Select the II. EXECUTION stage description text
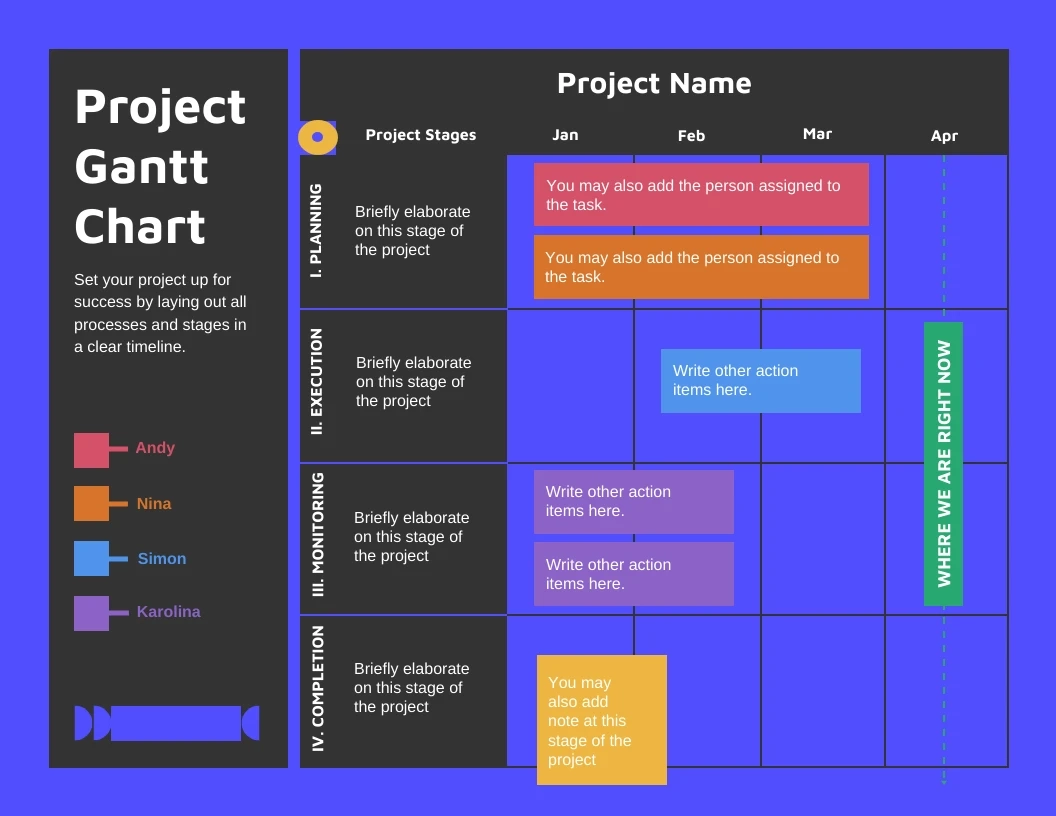 point(414,382)
